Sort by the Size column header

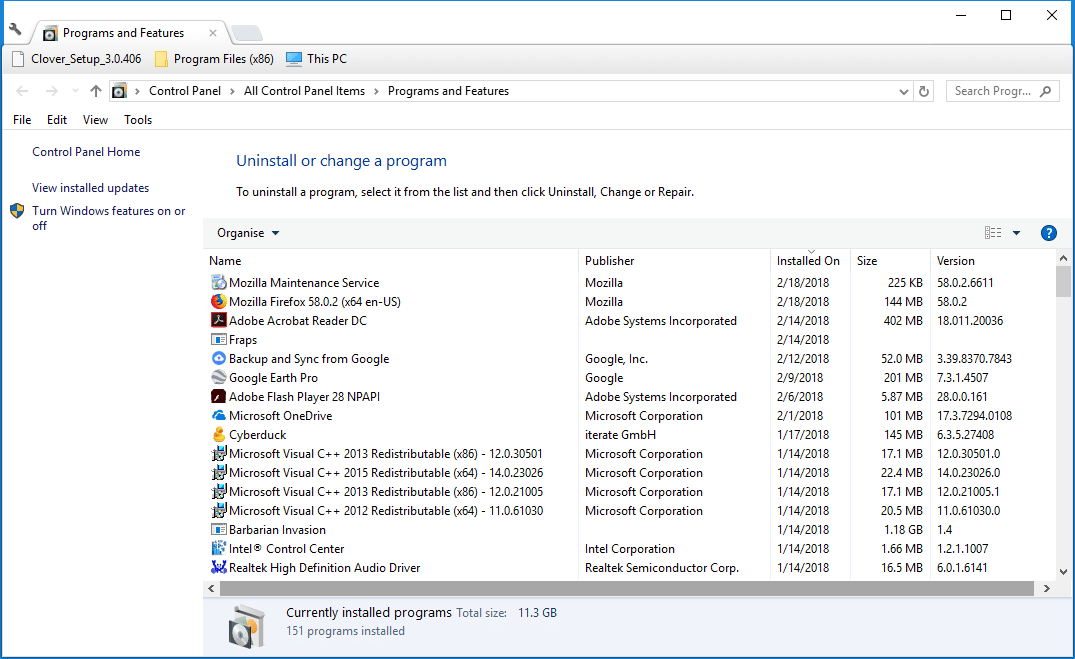(x=890, y=261)
